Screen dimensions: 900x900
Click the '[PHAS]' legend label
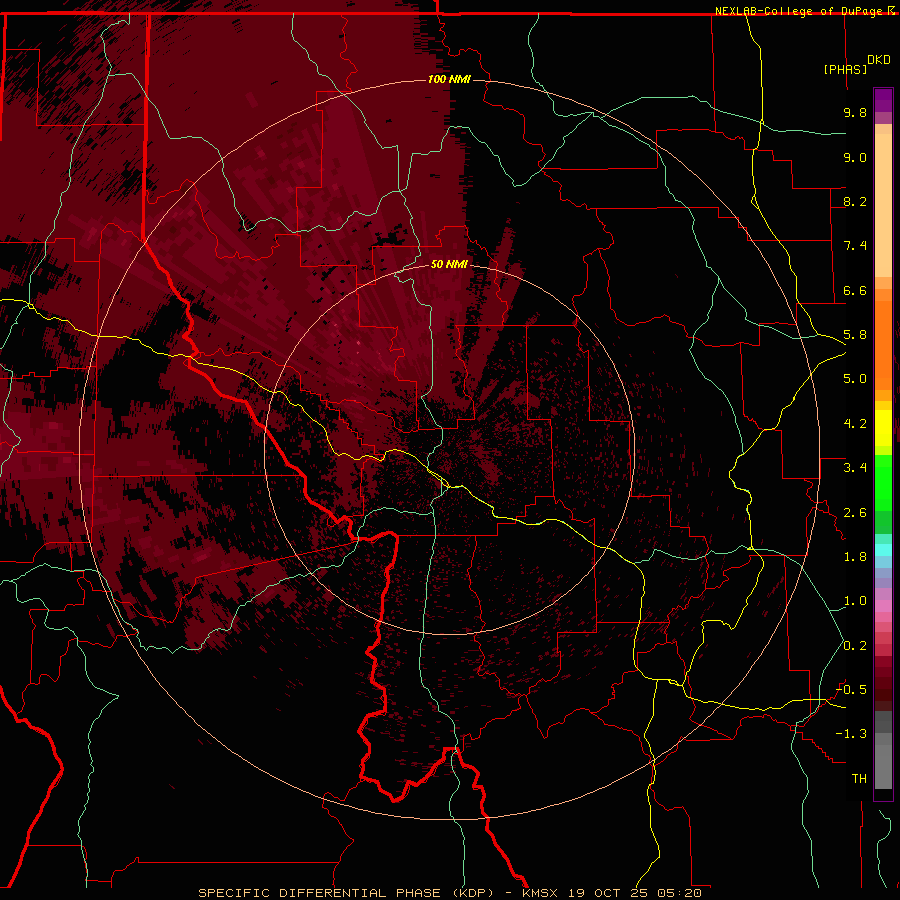point(845,69)
